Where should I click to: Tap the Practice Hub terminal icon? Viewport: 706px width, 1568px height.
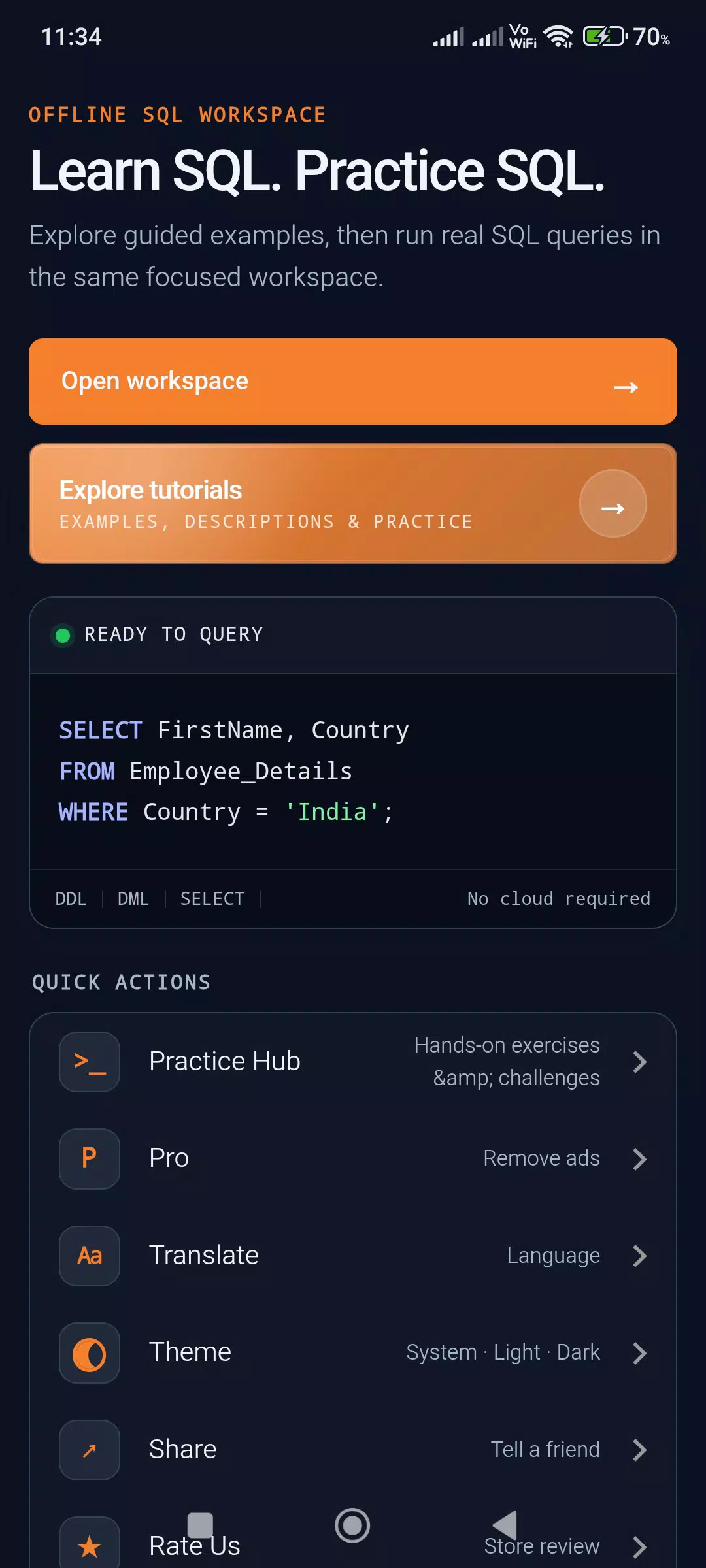[90, 1062]
